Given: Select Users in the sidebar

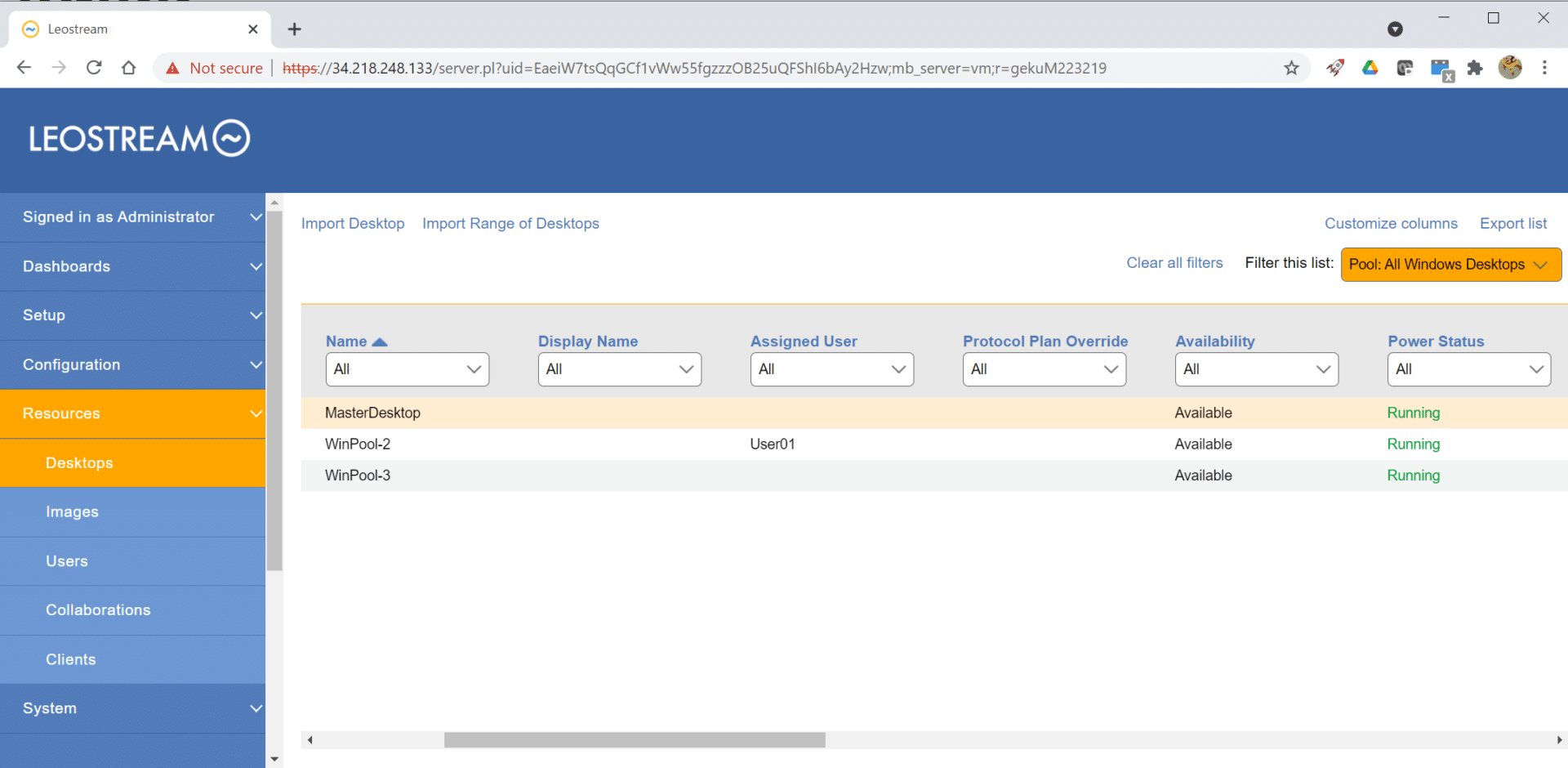Looking at the screenshot, I should point(132,561).
